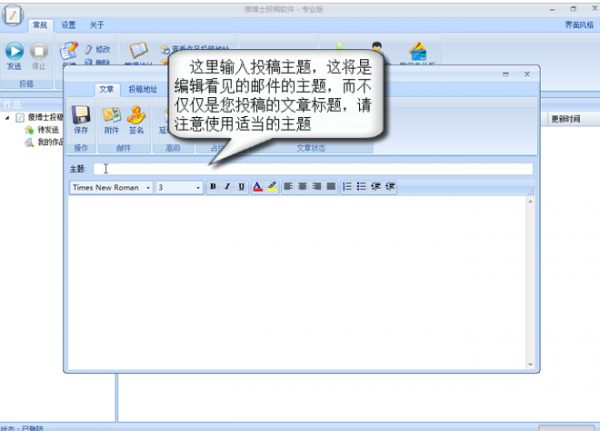
Task: Click the toolbar resize grip at right end
Action: [531, 192]
